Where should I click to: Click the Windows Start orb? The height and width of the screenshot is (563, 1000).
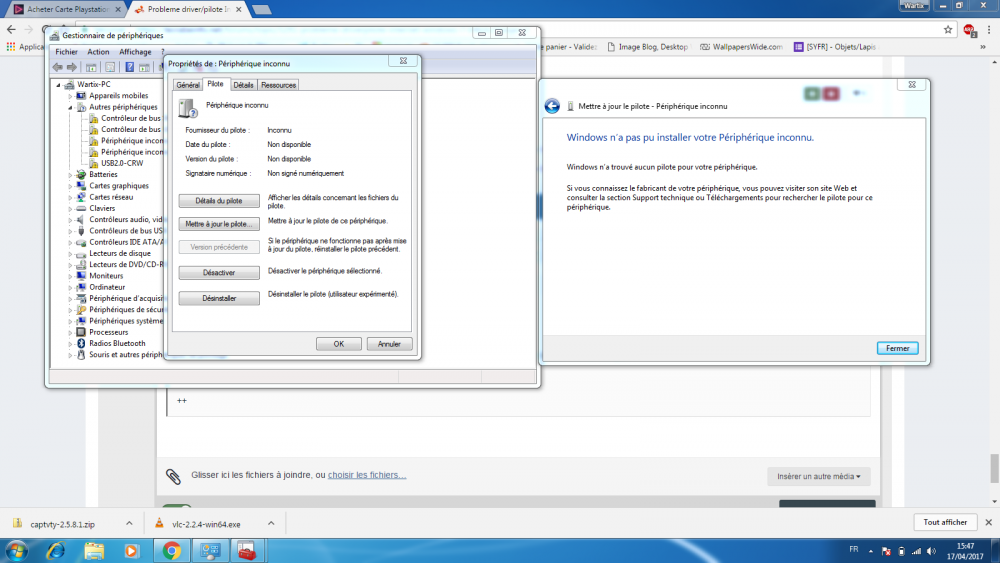(x=17, y=550)
